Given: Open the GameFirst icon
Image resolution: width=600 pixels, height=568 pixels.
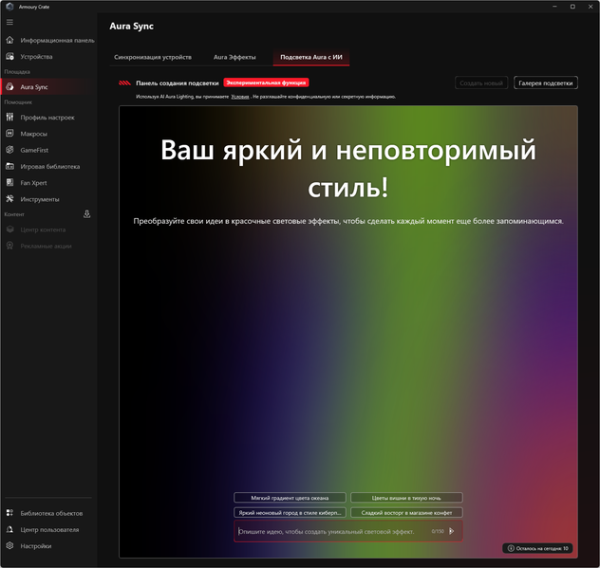Looking at the screenshot, I should 10,150.
